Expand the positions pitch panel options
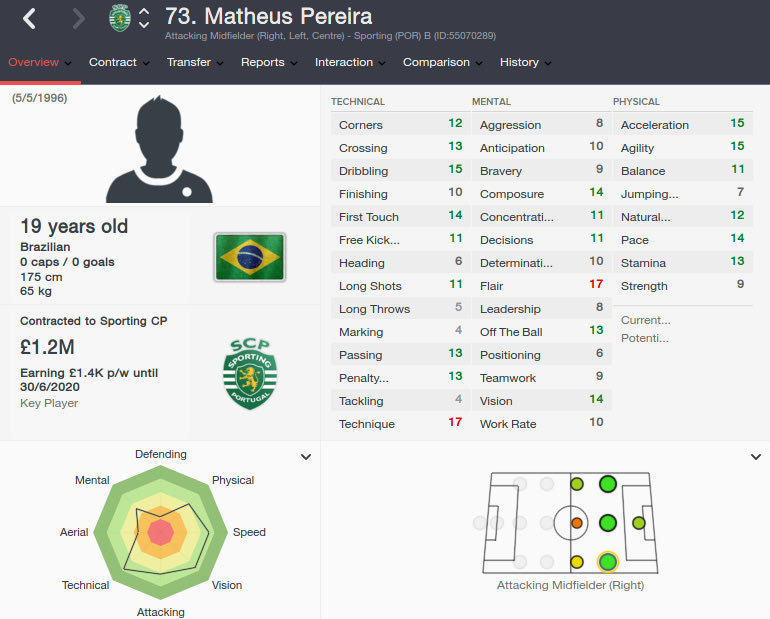This screenshot has height=619, width=770. pyautogui.click(x=755, y=457)
